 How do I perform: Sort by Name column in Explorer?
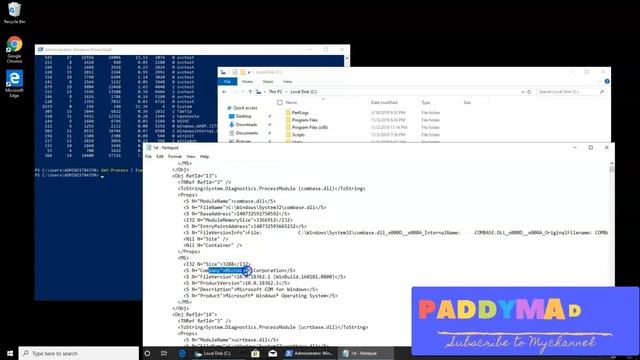coord(291,102)
